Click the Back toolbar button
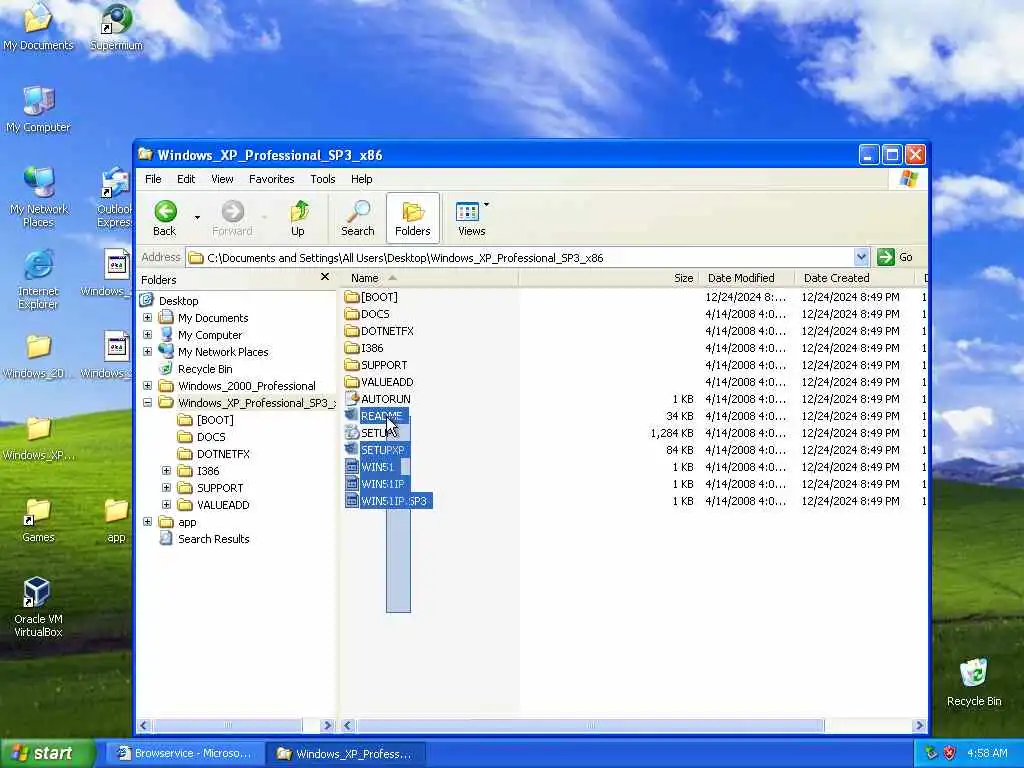 tap(165, 218)
